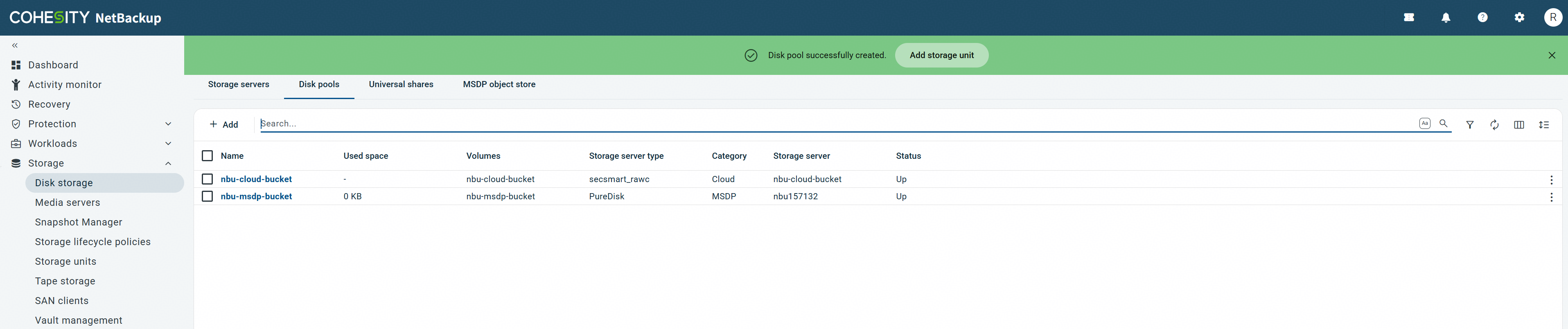Open actions menu for nbu-msdp-bucket row

[1551, 197]
